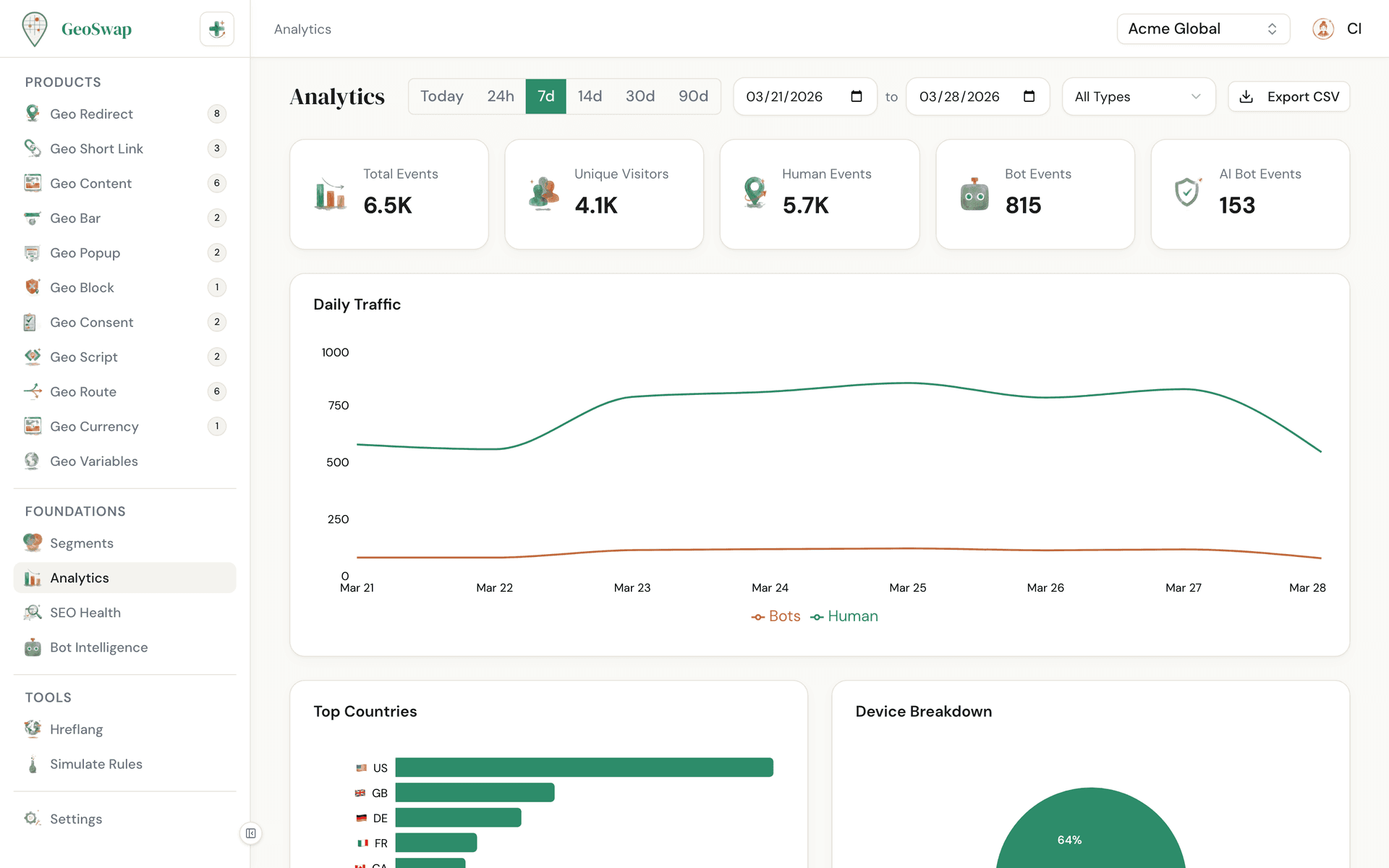Screen dimensions: 1389x868
Task: Click the Export CSV button
Action: pyautogui.click(x=1288, y=96)
